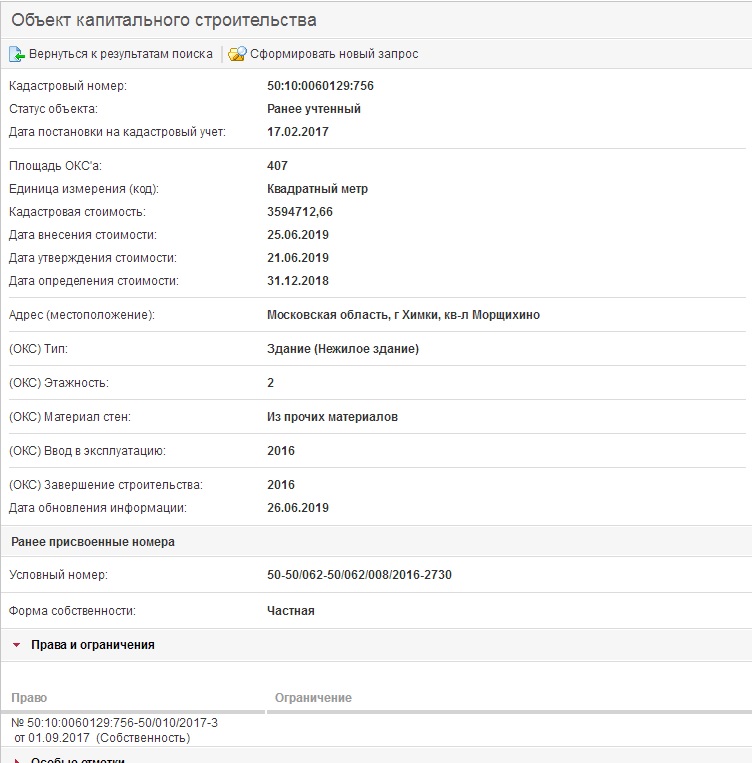752x763 pixels.
Task: Click conditional number 50-50/062-50/062/008/2016-2730
Action: click(366, 575)
